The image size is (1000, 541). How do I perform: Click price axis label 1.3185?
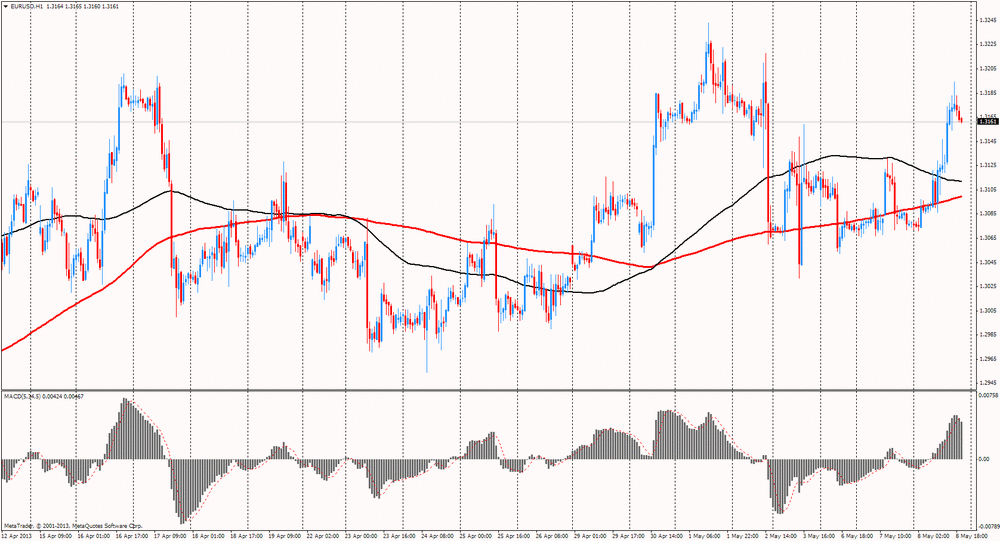pyautogui.click(x=987, y=93)
